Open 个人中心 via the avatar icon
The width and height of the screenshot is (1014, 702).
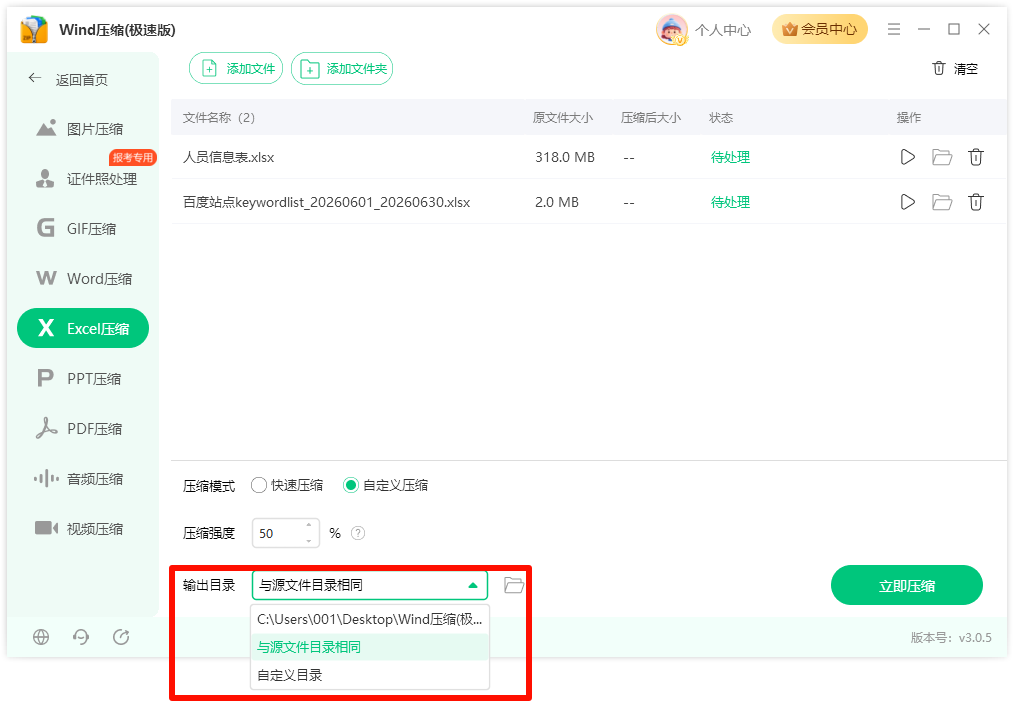point(672,30)
